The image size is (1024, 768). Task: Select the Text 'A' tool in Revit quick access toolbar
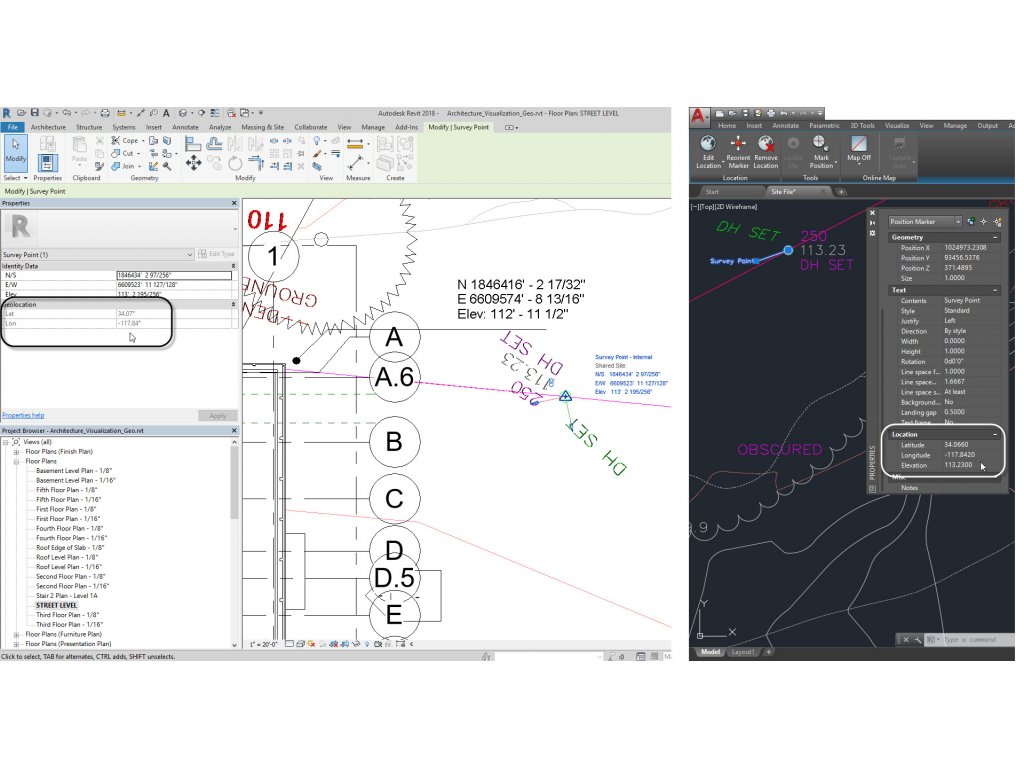(167, 113)
